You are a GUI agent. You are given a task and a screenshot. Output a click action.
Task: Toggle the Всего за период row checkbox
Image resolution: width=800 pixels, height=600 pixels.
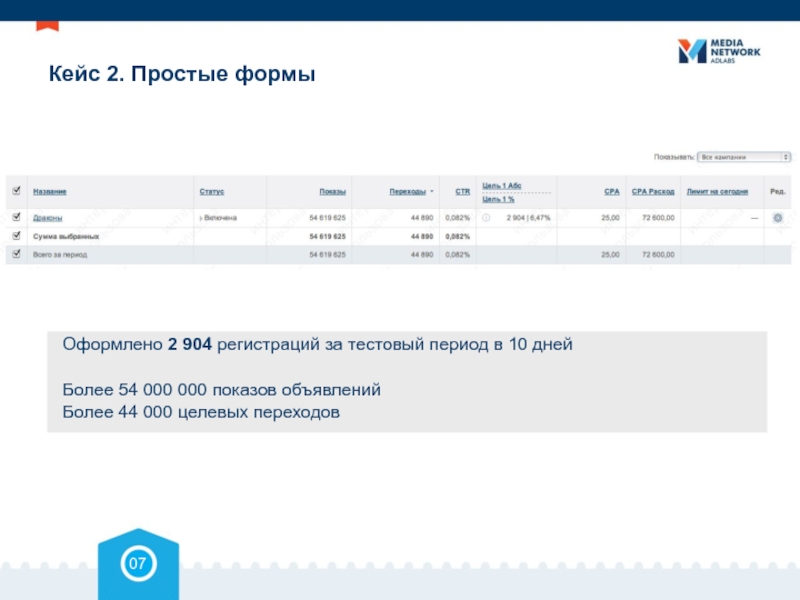(x=16, y=254)
